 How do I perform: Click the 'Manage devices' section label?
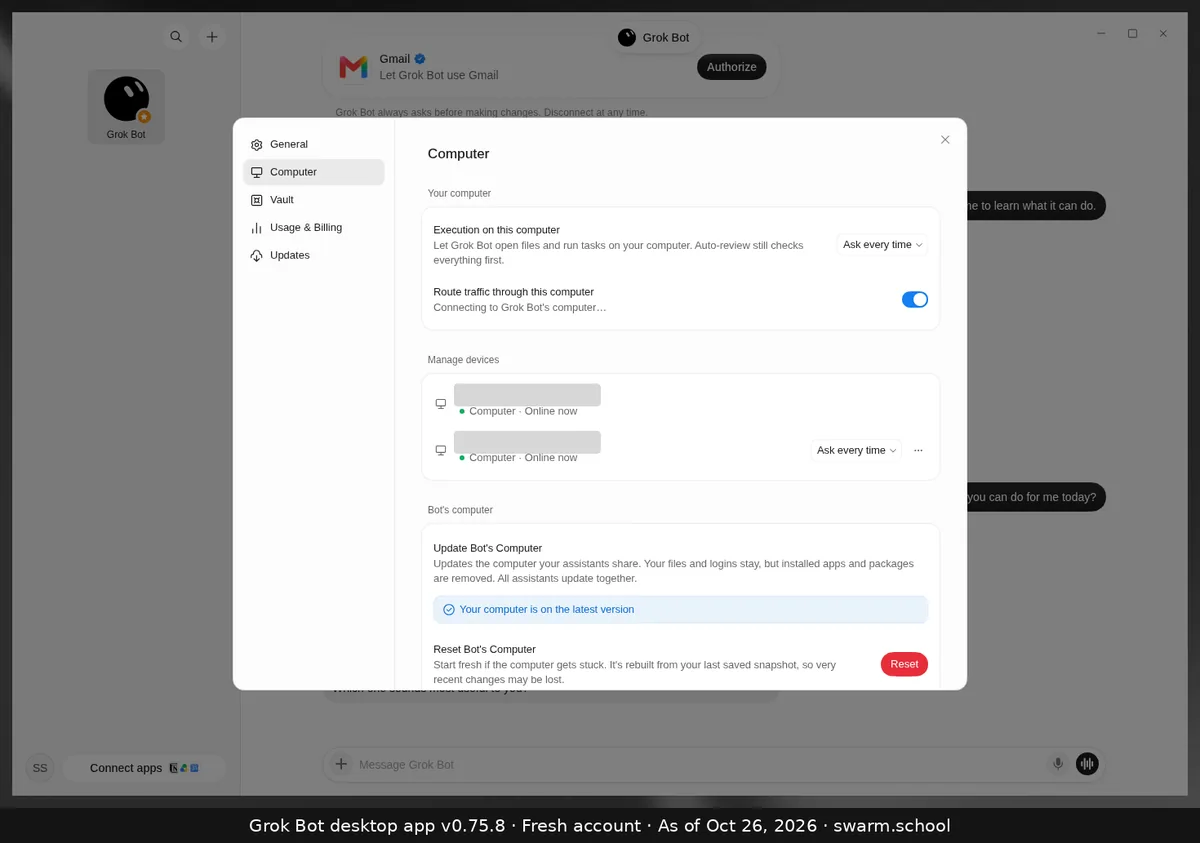click(x=463, y=360)
